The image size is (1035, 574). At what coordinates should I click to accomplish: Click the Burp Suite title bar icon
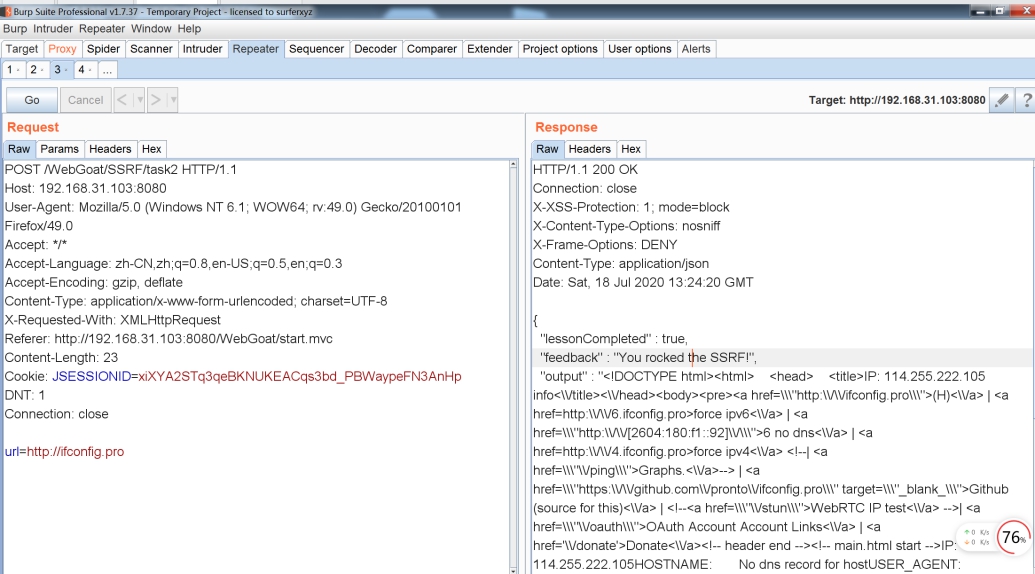(x=7, y=11)
